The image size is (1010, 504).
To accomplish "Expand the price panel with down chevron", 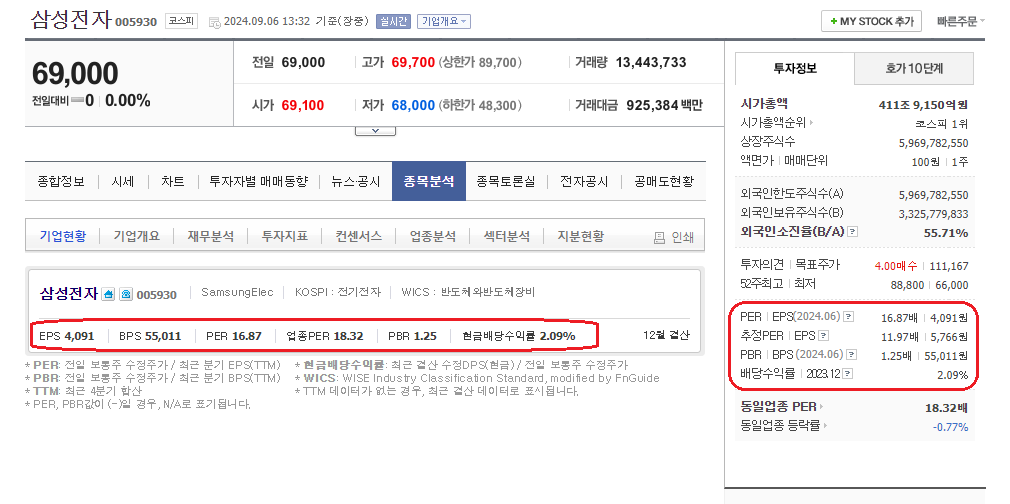I will [x=375, y=131].
